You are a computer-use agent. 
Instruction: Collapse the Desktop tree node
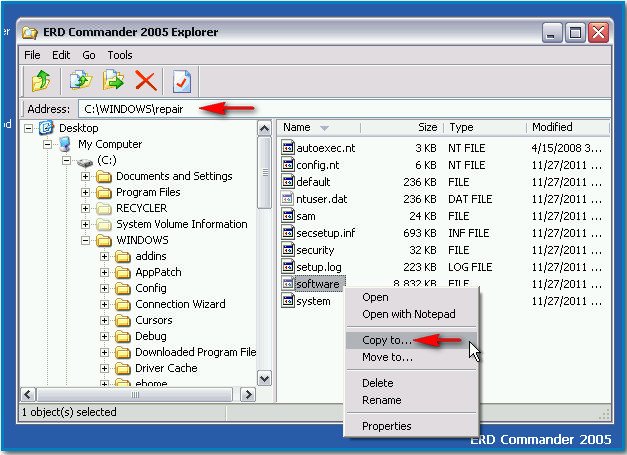[x=28, y=128]
